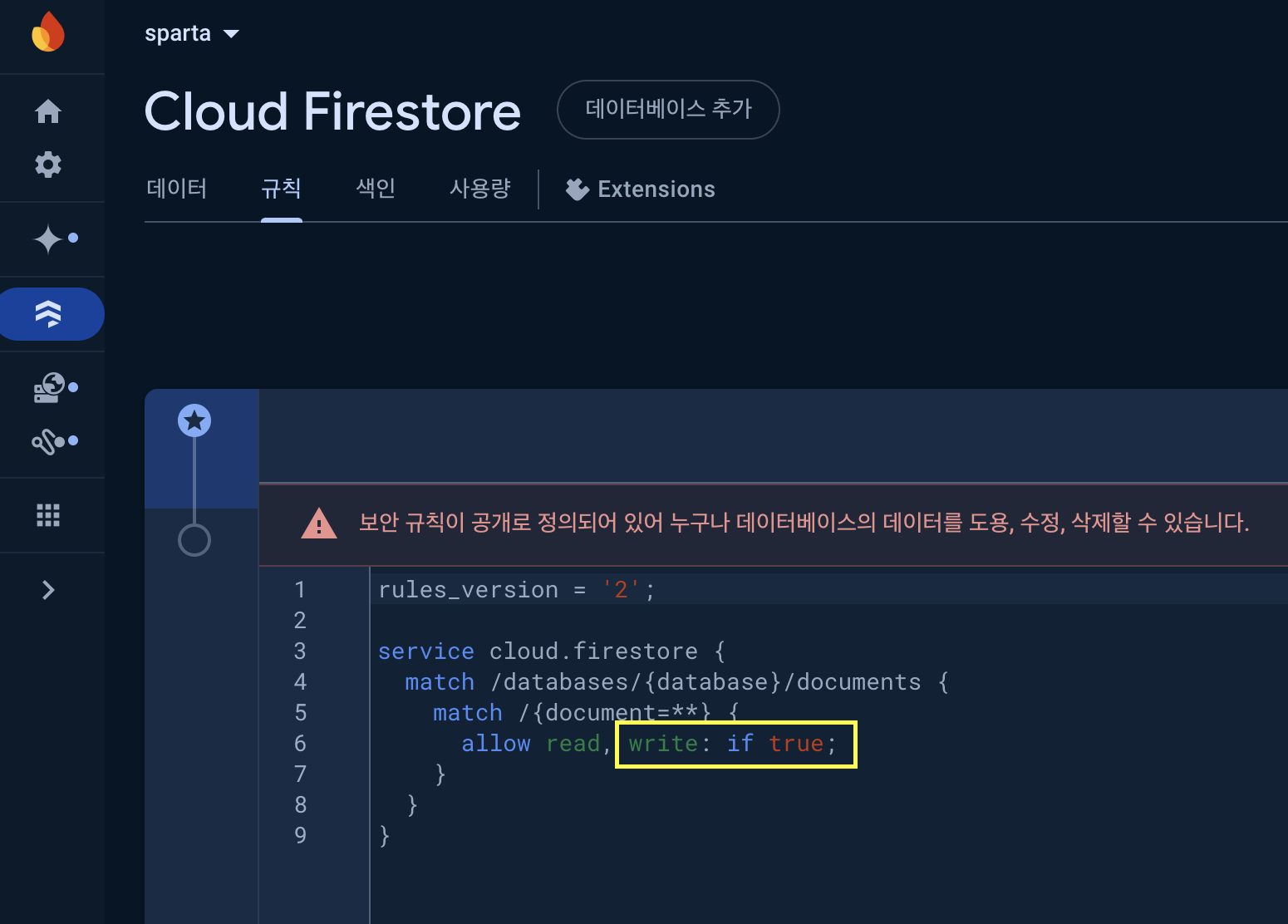Select the empty circle older rules version
The height and width of the screenshot is (924, 1288).
(x=194, y=540)
